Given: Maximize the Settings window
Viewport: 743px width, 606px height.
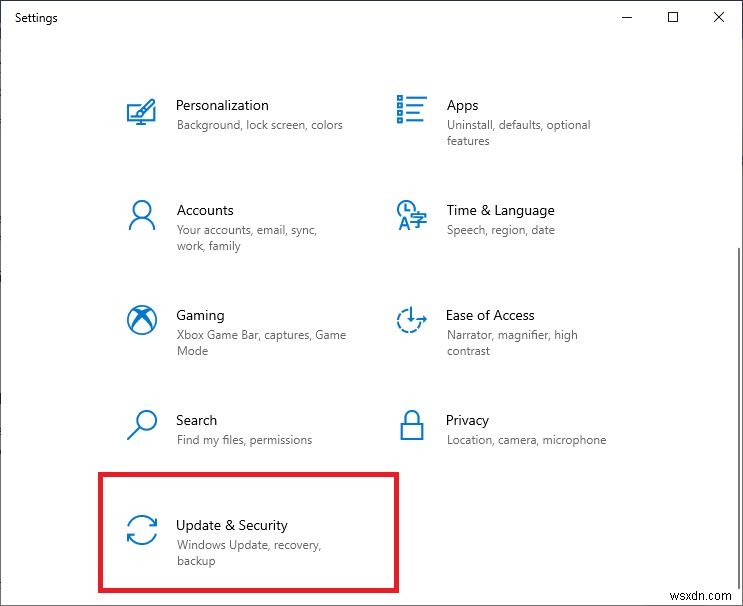Looking at the screenshot, I should (x=673, y=17).
